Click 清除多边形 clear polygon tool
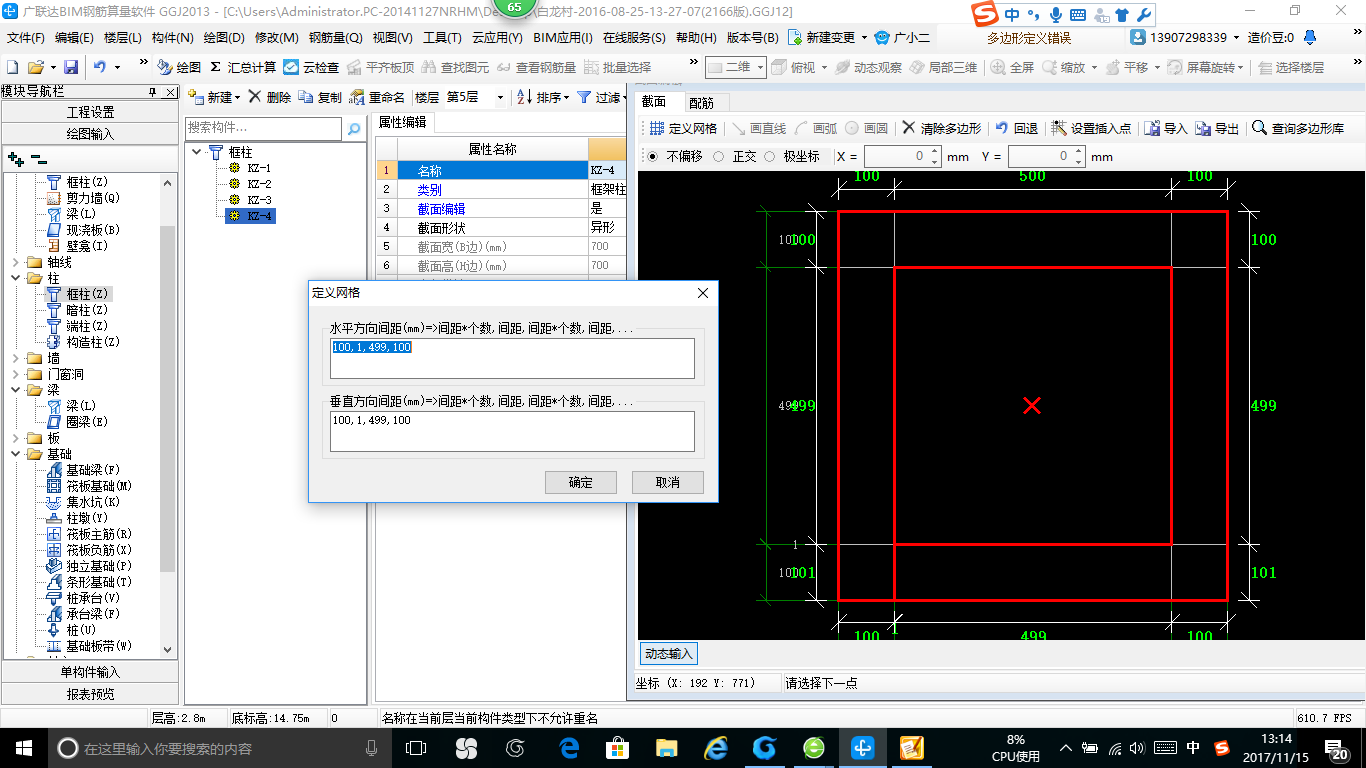The image size is (1366, 768). [941, 128]
